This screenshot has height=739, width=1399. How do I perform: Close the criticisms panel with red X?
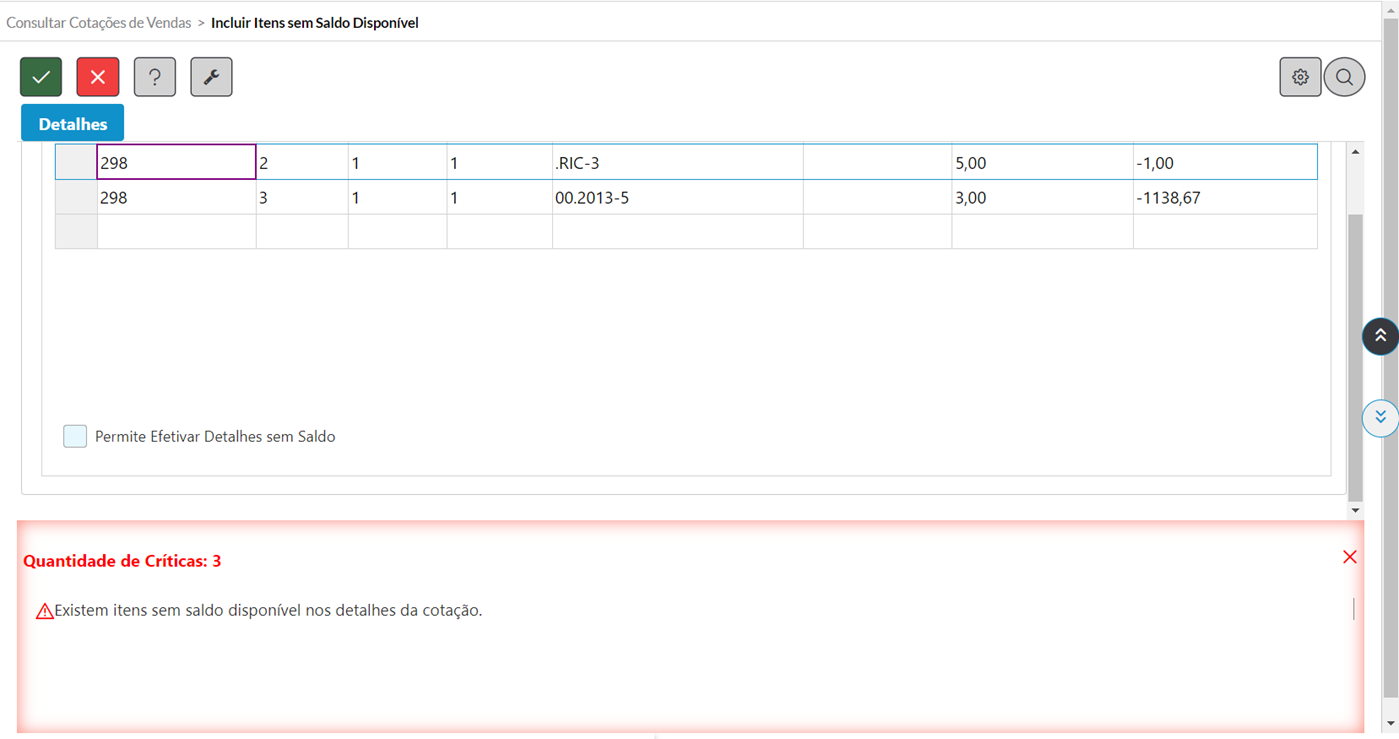1350,557
